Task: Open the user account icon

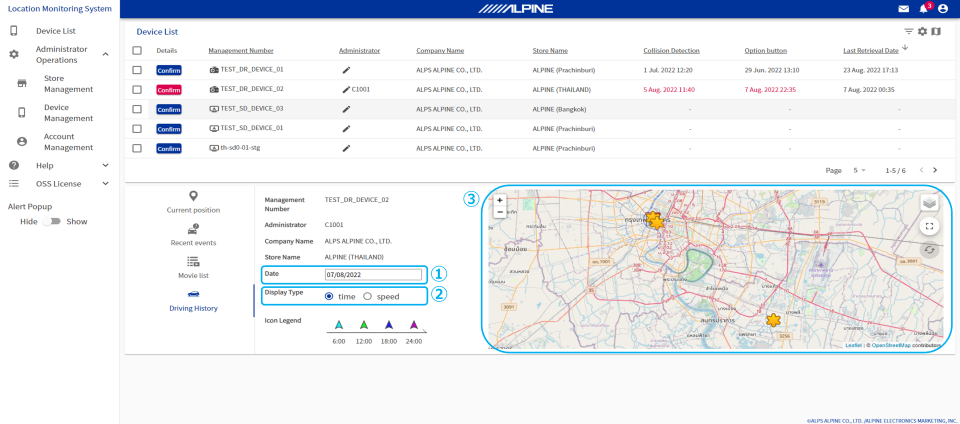Action: click(942, 9)
